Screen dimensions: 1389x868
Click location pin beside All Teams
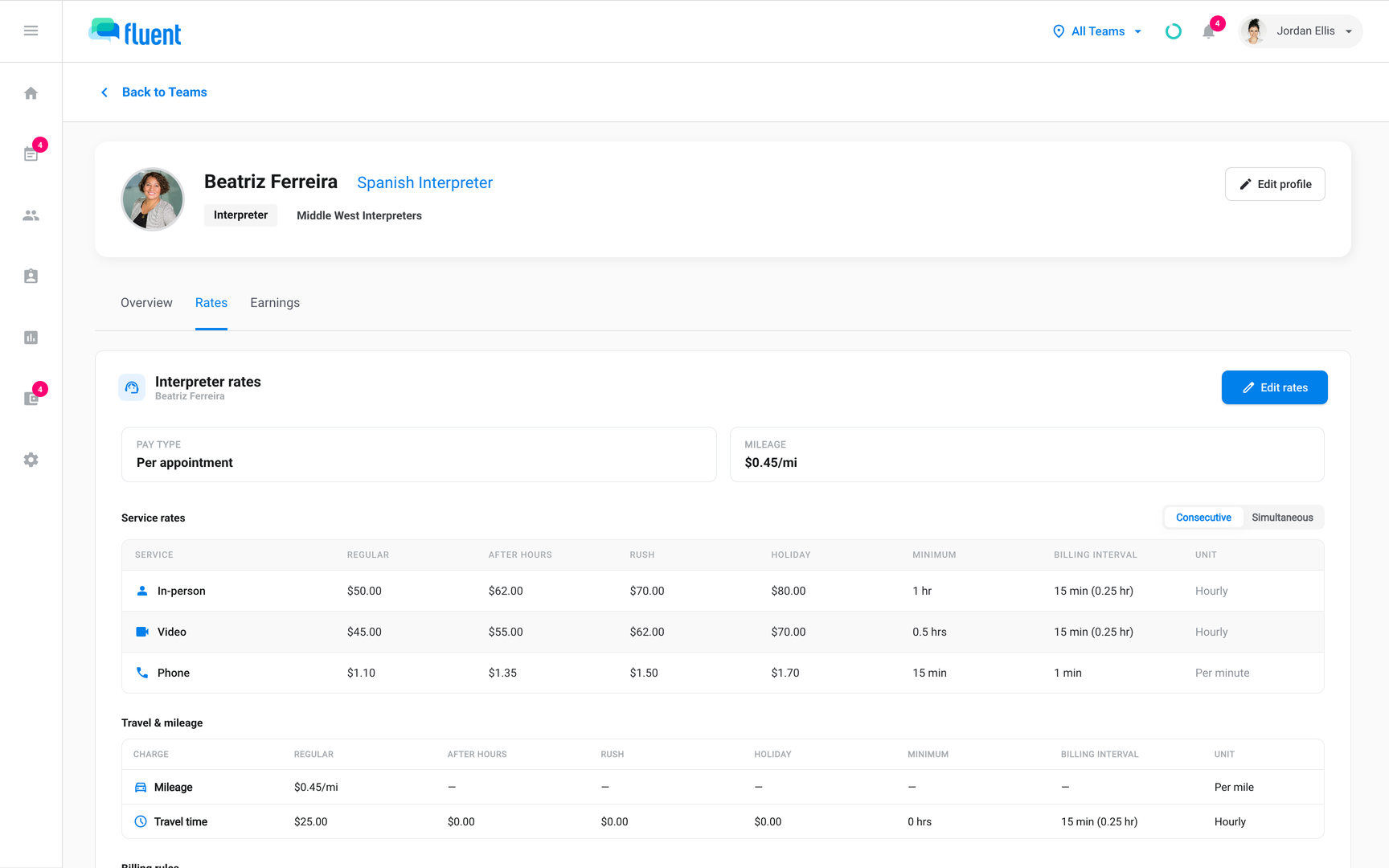point(1059,31)
